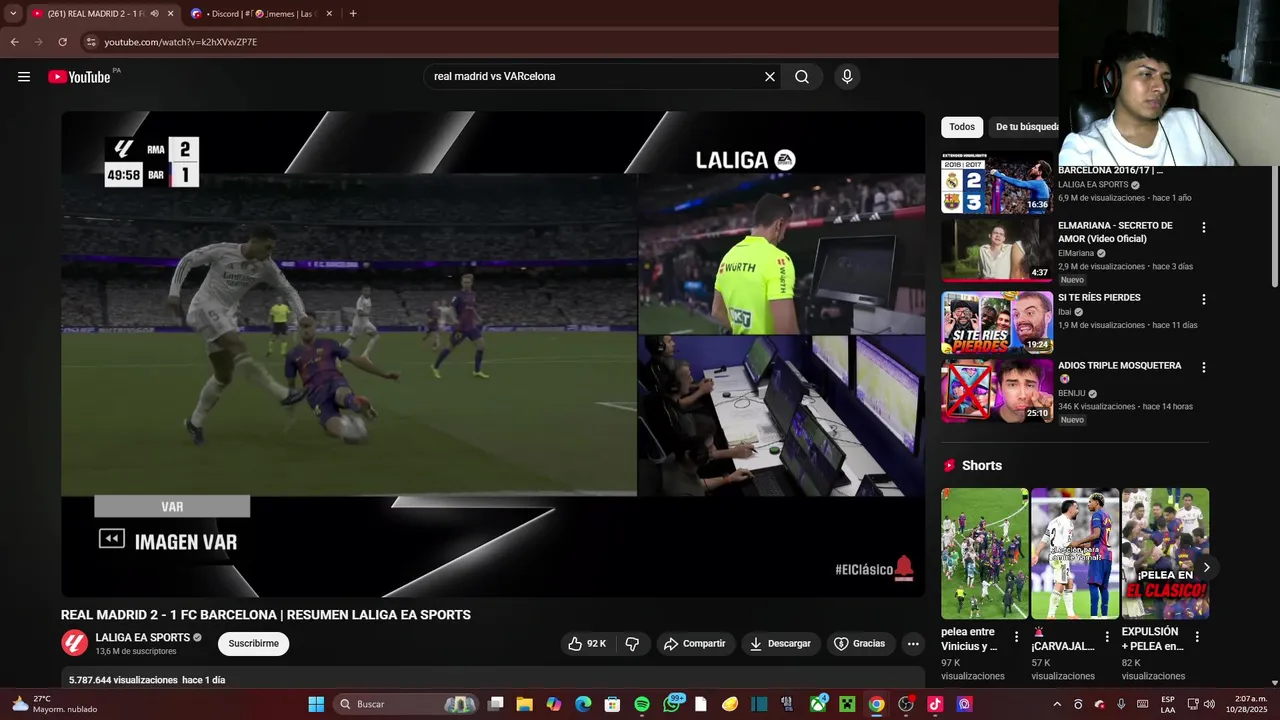Open a new browser tab
Viewport: 1280px width, 720px height.
[x=353, y=14]
